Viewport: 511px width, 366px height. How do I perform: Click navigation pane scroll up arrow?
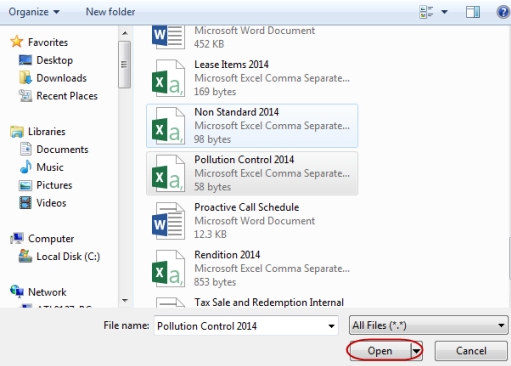tap(125, 33)
